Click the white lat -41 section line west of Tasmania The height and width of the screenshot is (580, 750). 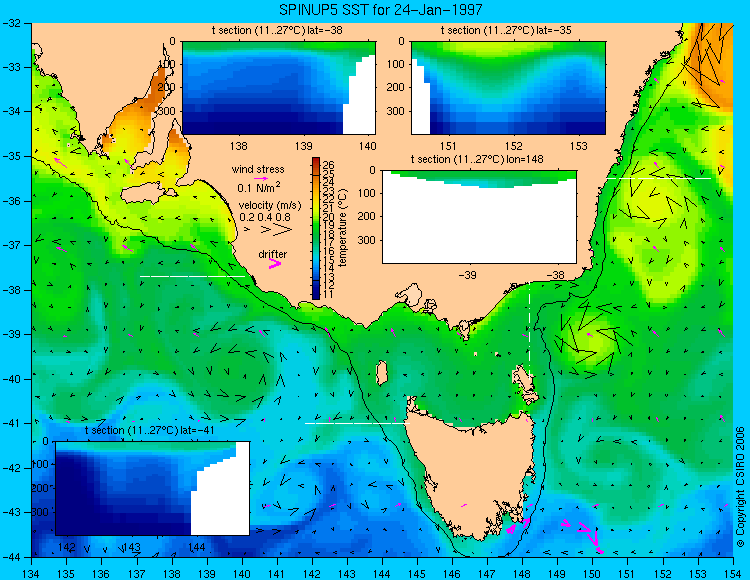[357, 423]
